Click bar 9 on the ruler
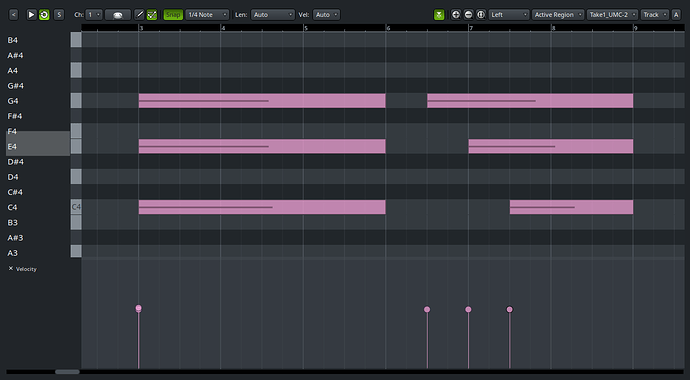690x380 pixels. tap(635, 28)
